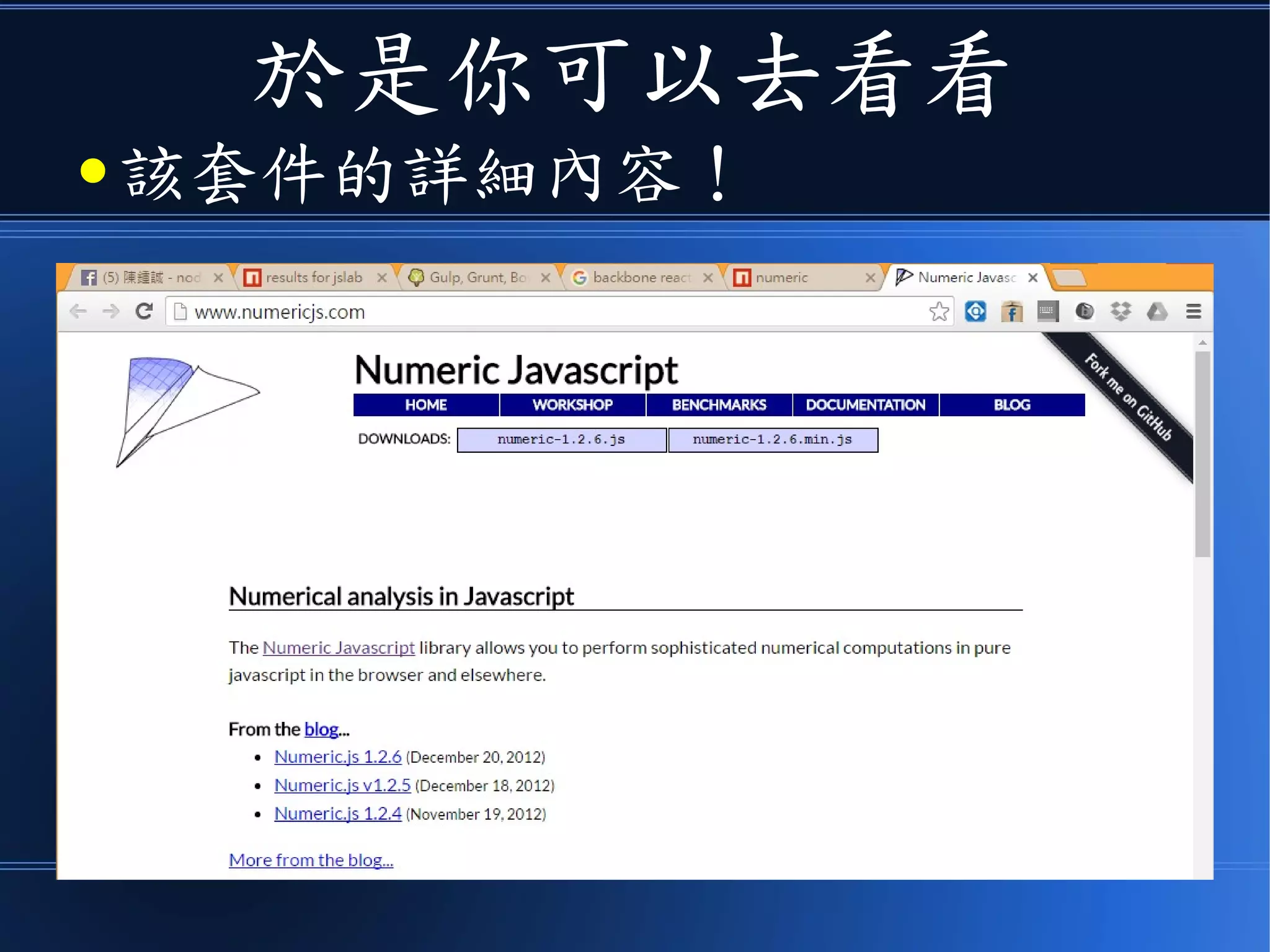Open the grey keyboard extension icon
Viewport: 1270px width, 952px height.
coord(1048,311)
